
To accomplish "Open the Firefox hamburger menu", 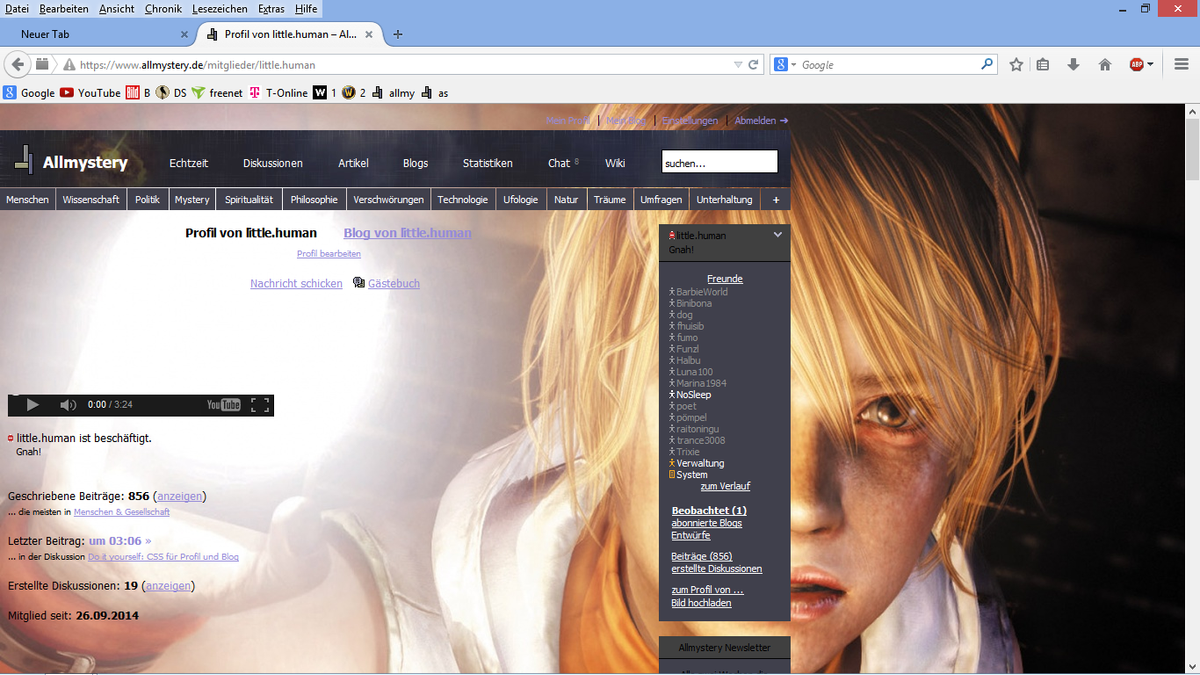I will click(1180, 64).
